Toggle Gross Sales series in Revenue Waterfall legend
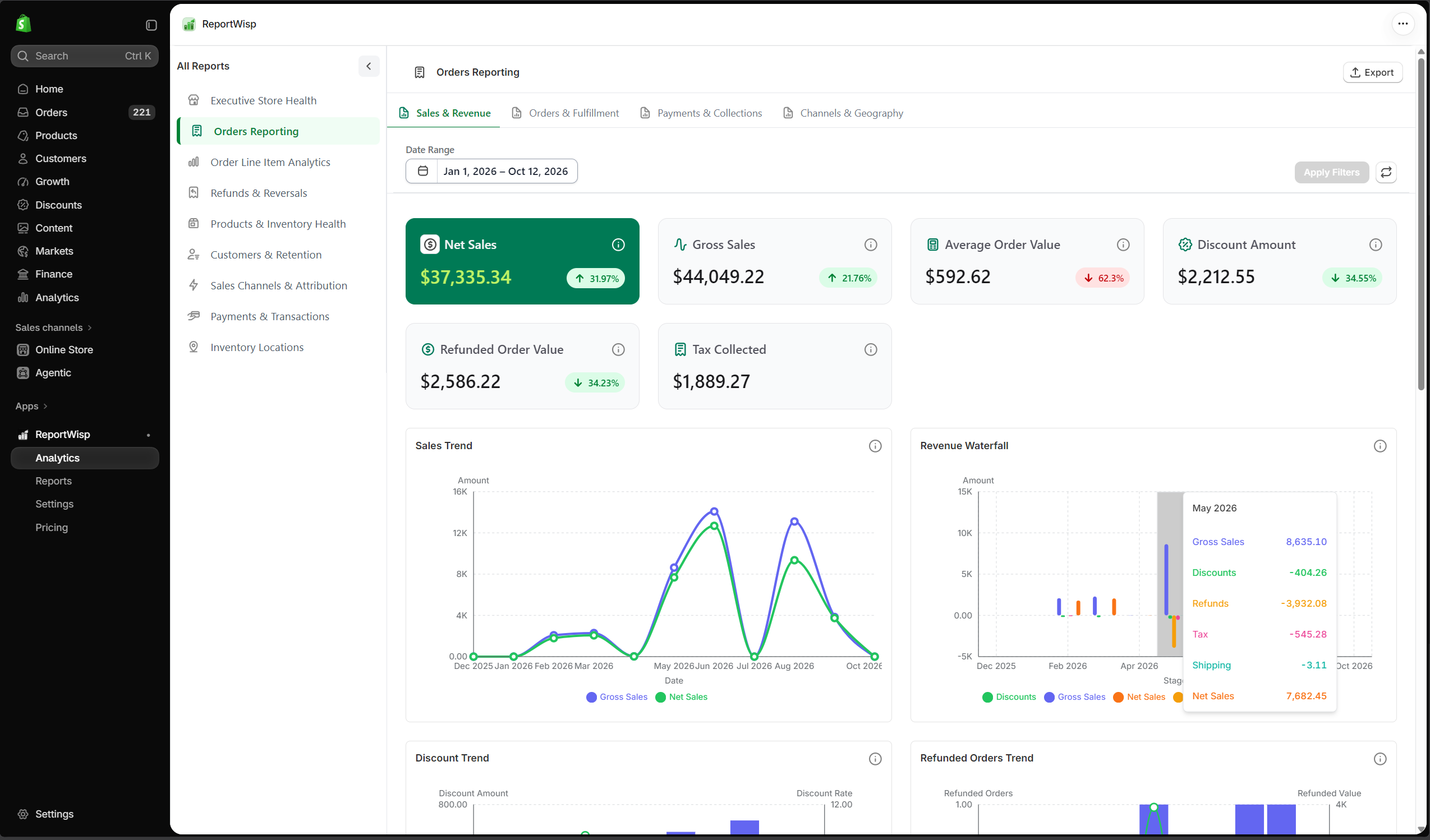1430x840 pixels. [1074, 697]
